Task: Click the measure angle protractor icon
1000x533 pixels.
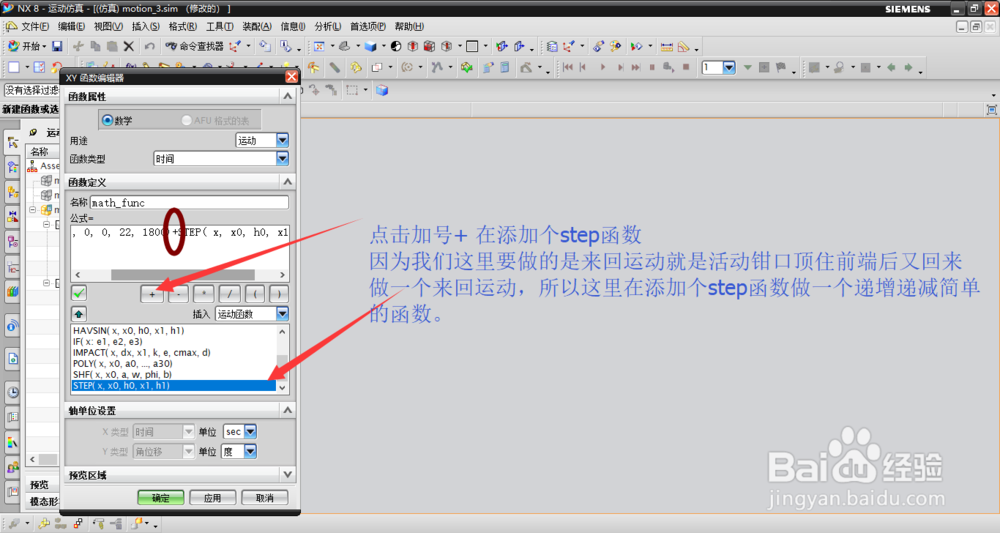Action: pyautogui.click(x=684, y=47)
